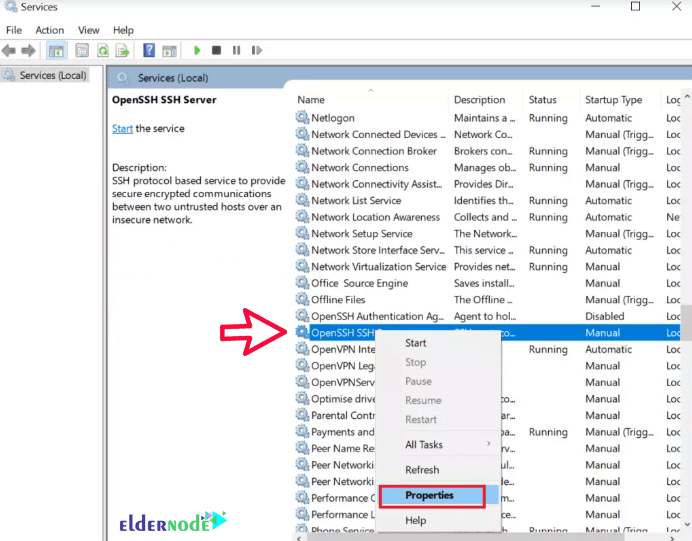Click the Stop Service square icon
Viewport: 692px width, 541px height.
216,50
